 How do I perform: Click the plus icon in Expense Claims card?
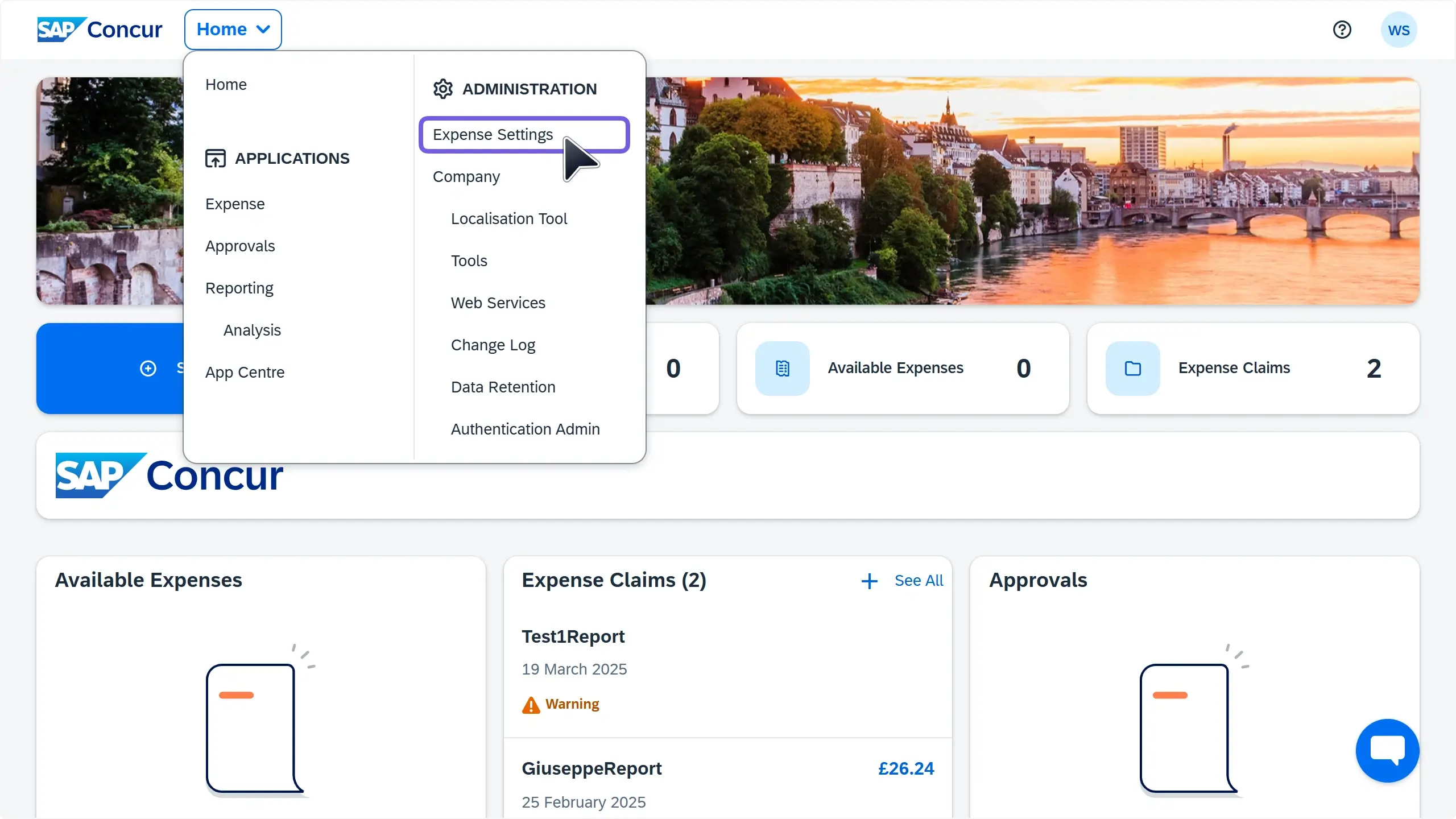pyautogui.click(x=869, y=581)
